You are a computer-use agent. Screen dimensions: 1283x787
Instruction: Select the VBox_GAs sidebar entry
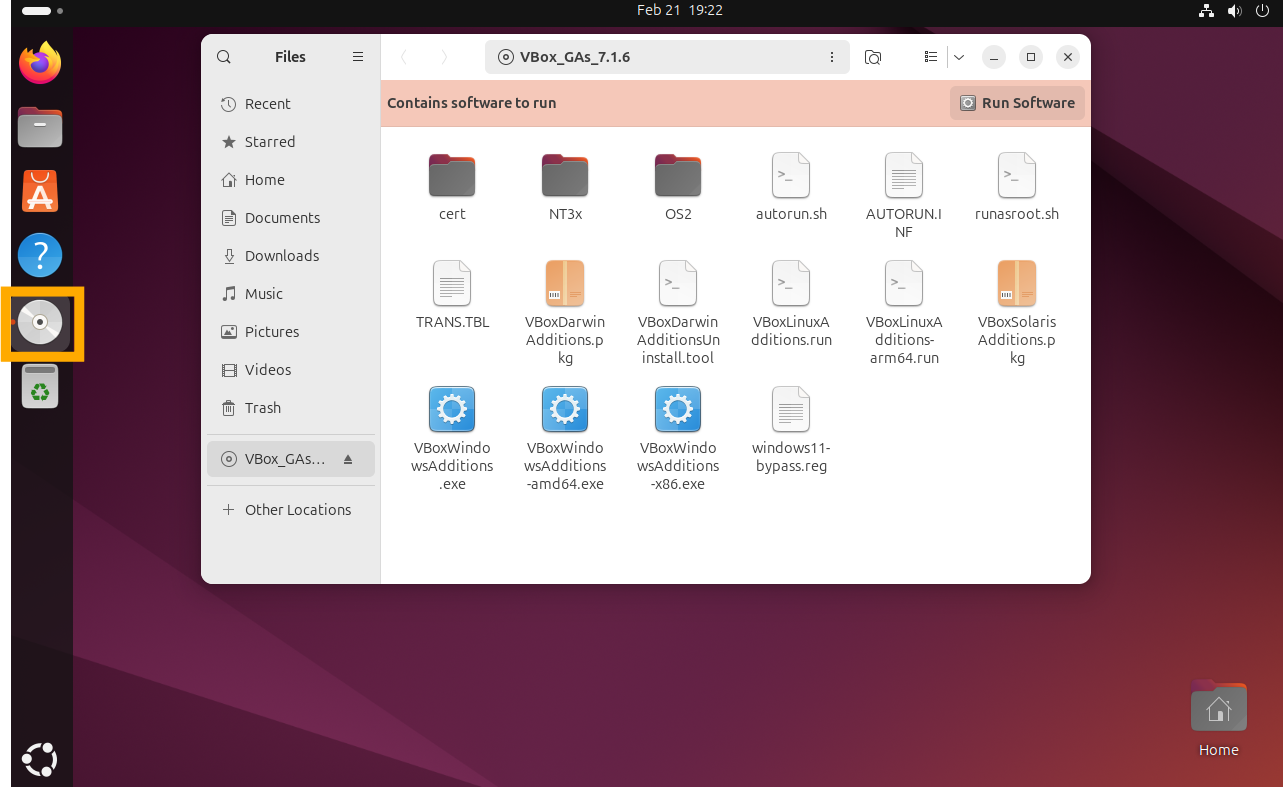[291, 459]
